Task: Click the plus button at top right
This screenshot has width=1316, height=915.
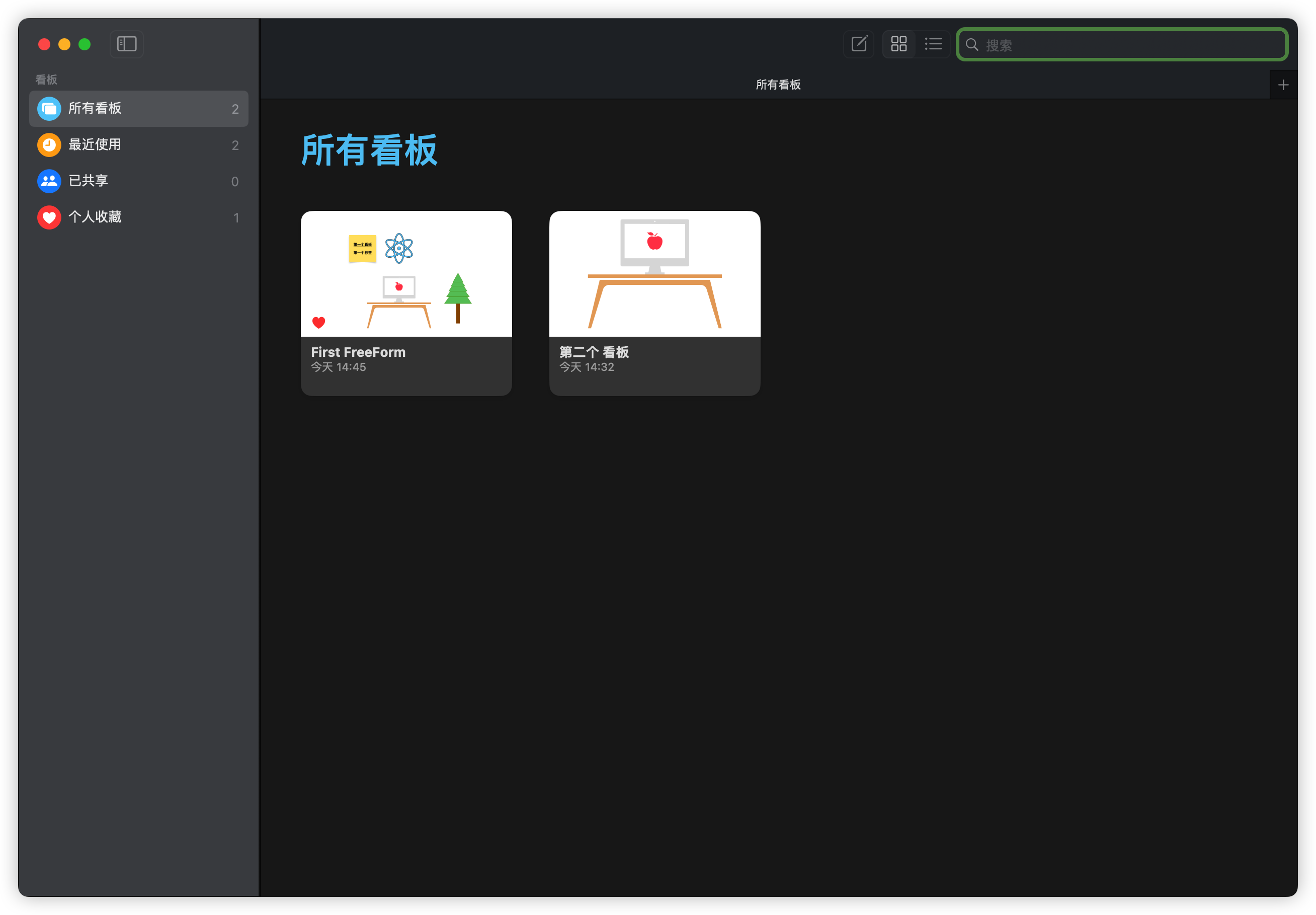Action: pyautogui.click(x=1283, y=84)
